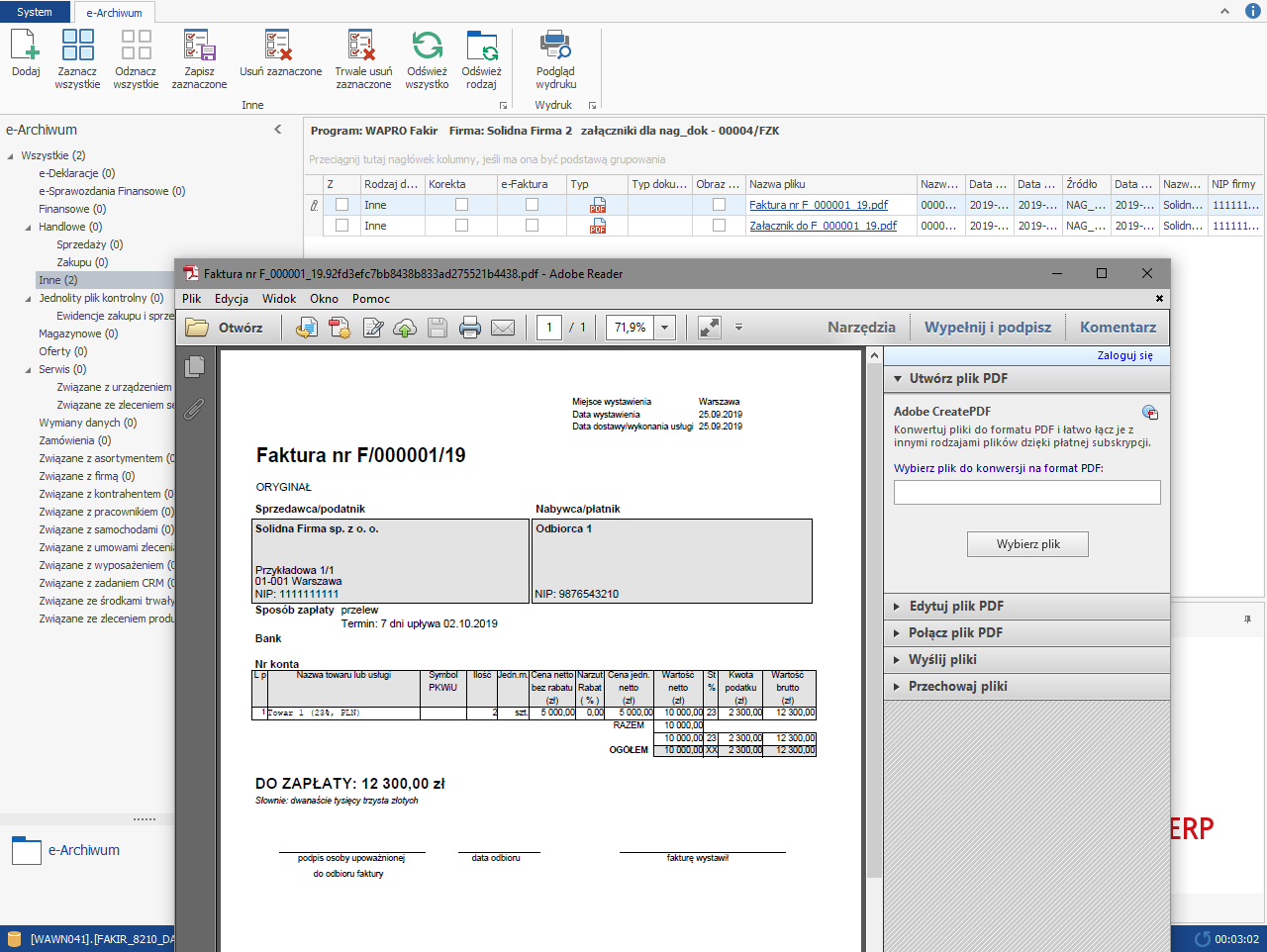Click Odśwież rodzaj icon
The image size is (1267, 952).
pyautogui.click(x=481, y=46)
